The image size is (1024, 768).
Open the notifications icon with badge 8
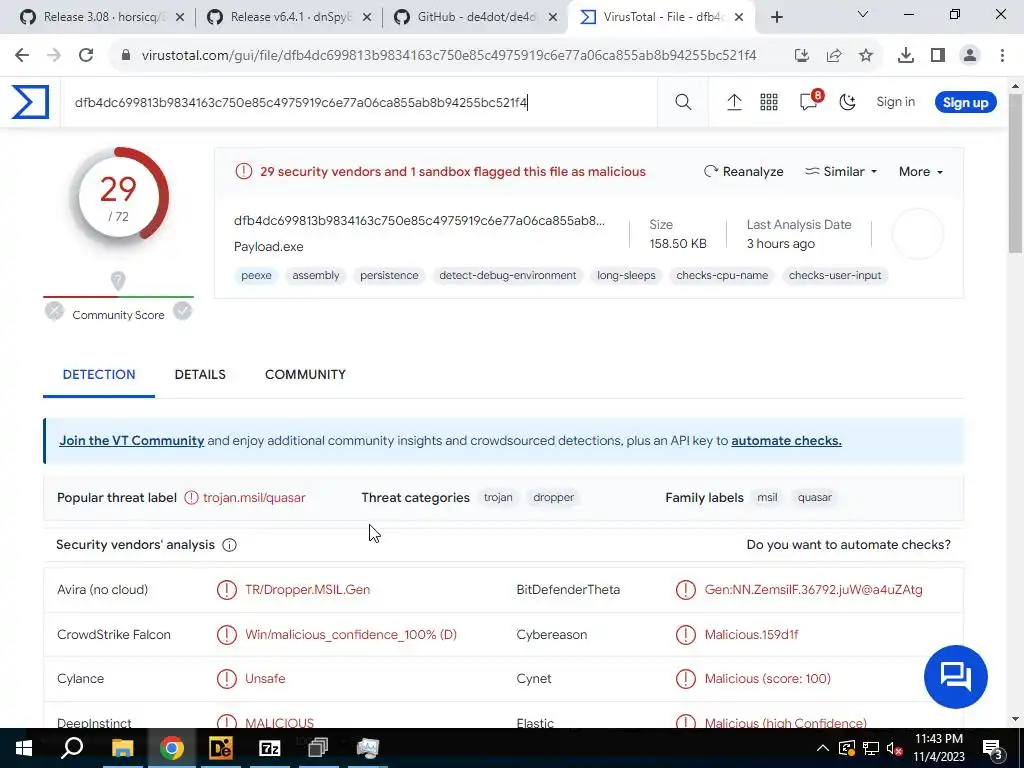[x=810, y=101]
